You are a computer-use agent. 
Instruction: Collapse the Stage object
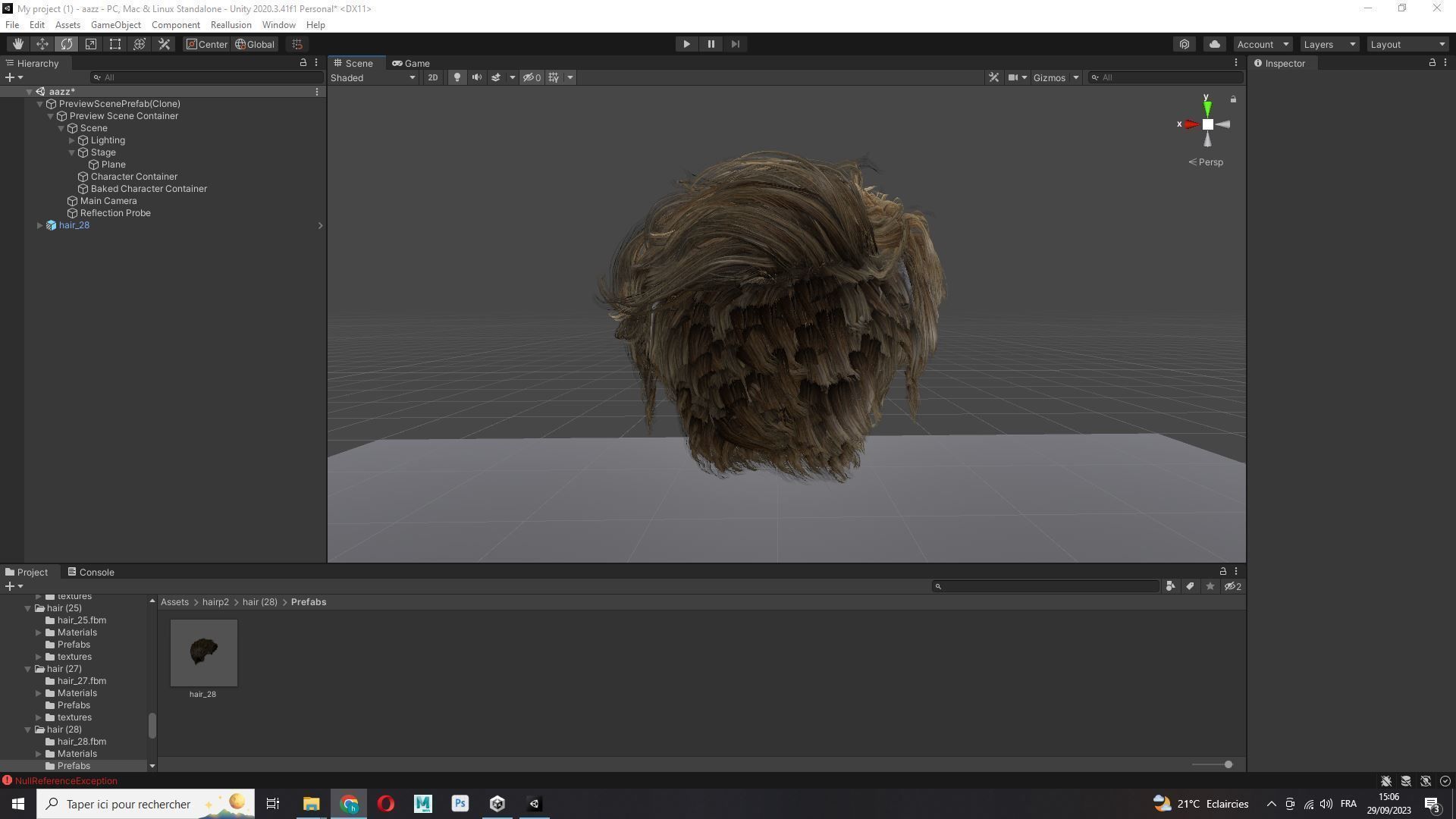point(71,152)
